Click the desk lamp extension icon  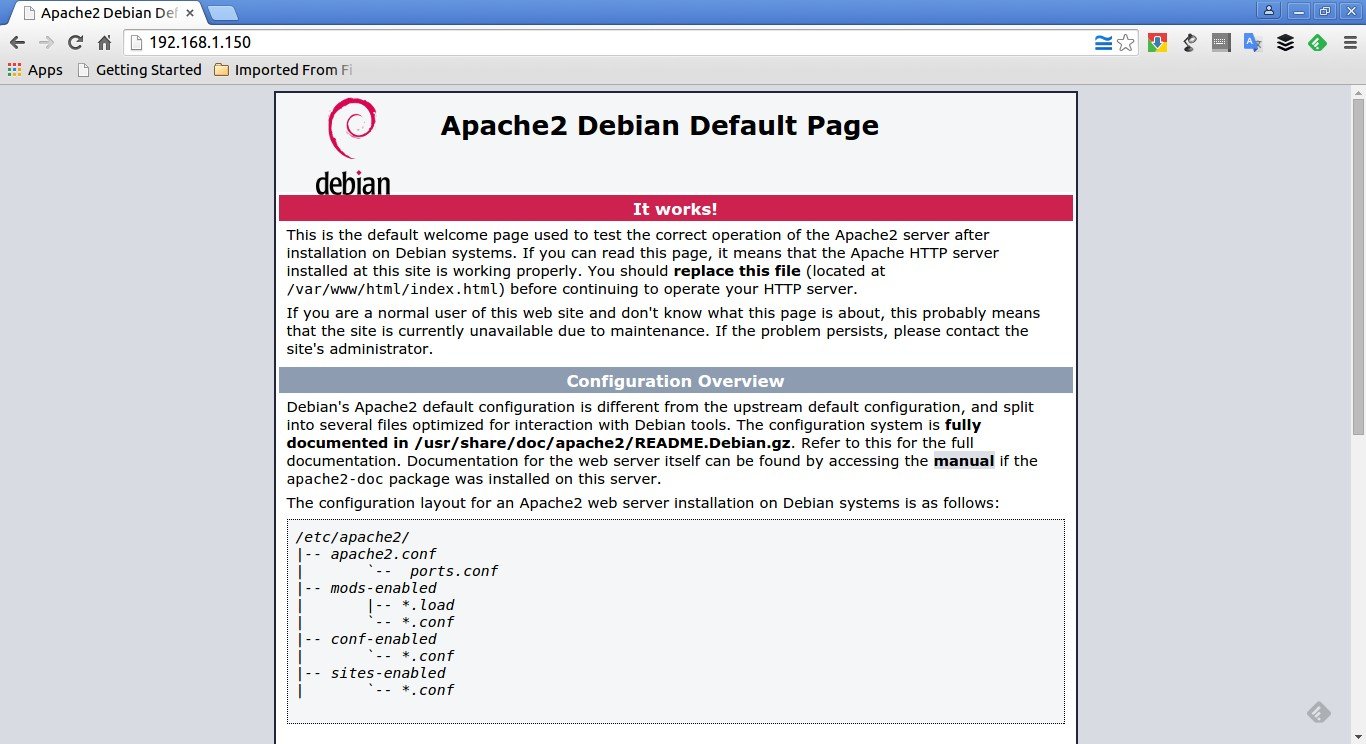click(1189, 43)
